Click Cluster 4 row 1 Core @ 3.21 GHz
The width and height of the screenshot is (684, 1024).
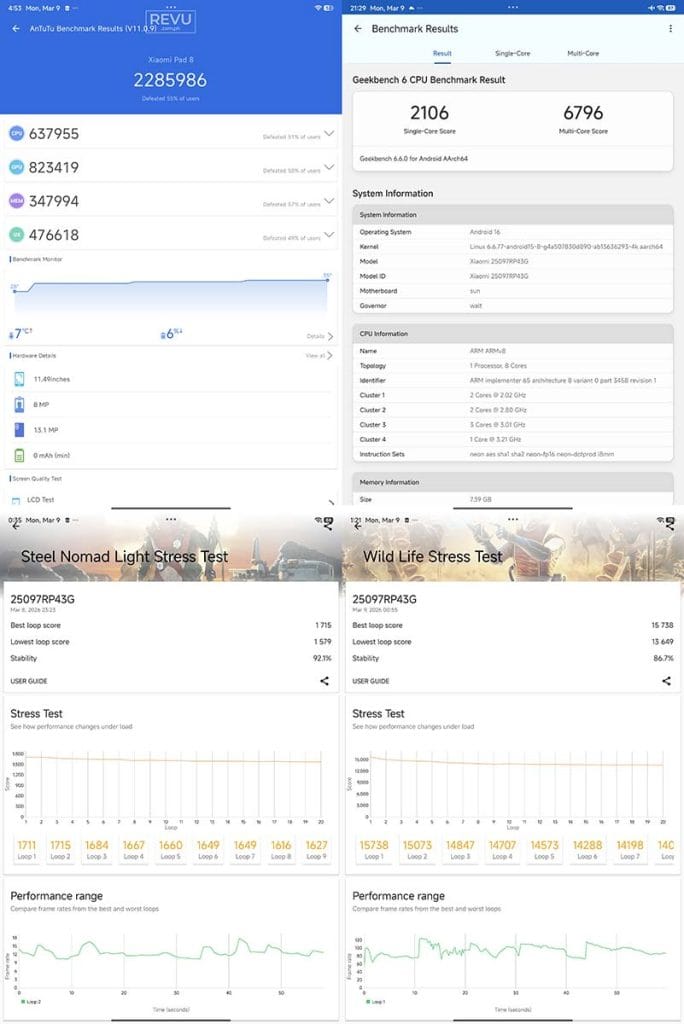513,440
